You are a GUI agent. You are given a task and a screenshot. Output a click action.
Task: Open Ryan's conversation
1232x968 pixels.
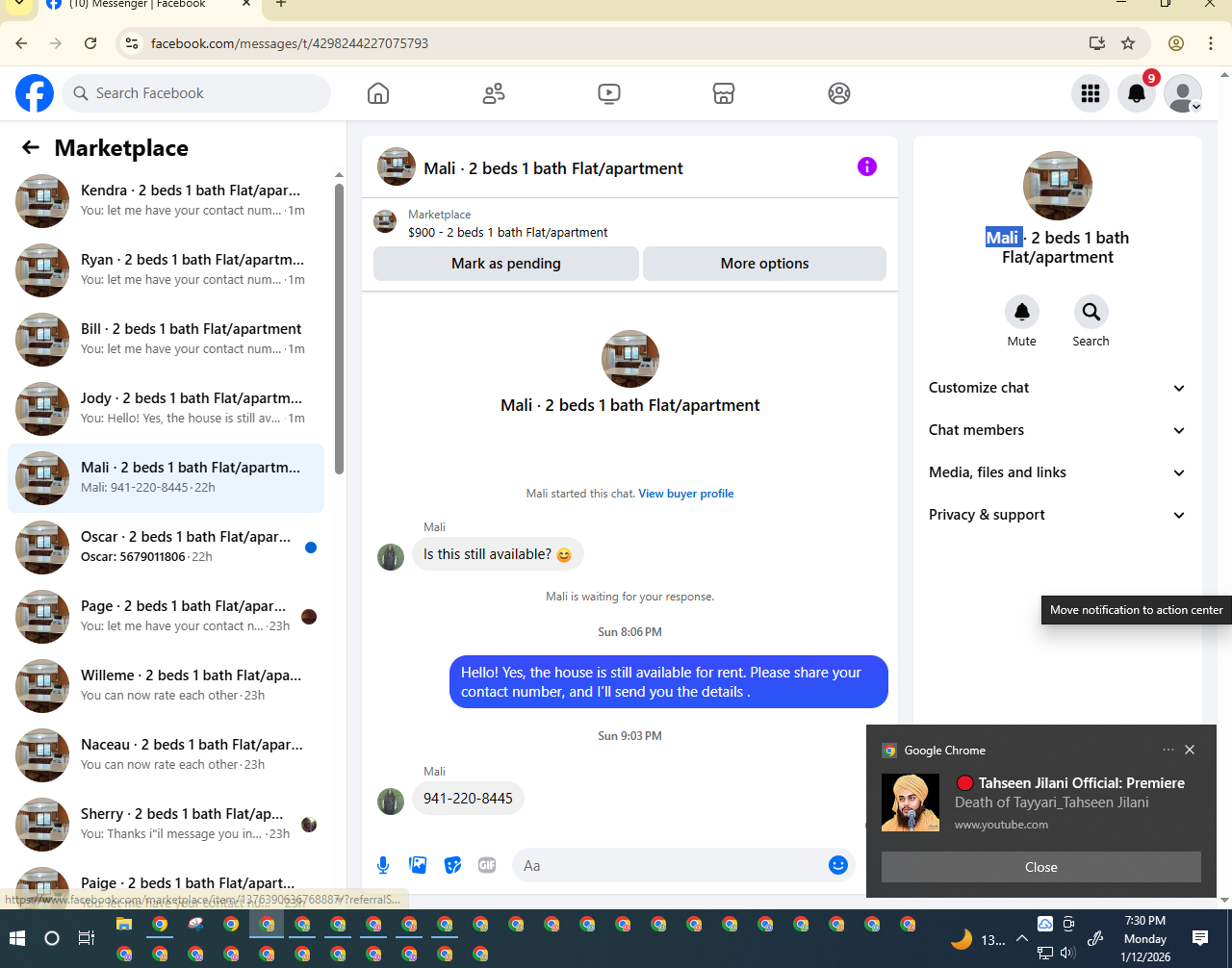[166, 270]
